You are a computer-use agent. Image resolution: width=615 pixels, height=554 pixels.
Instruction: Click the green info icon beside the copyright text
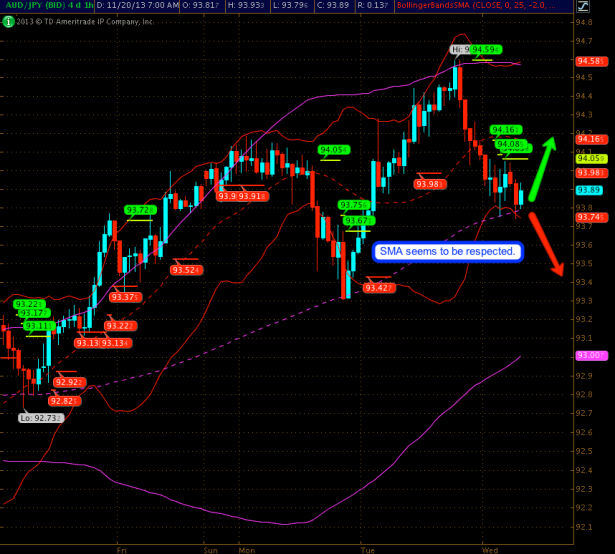(x=7, y=20)
